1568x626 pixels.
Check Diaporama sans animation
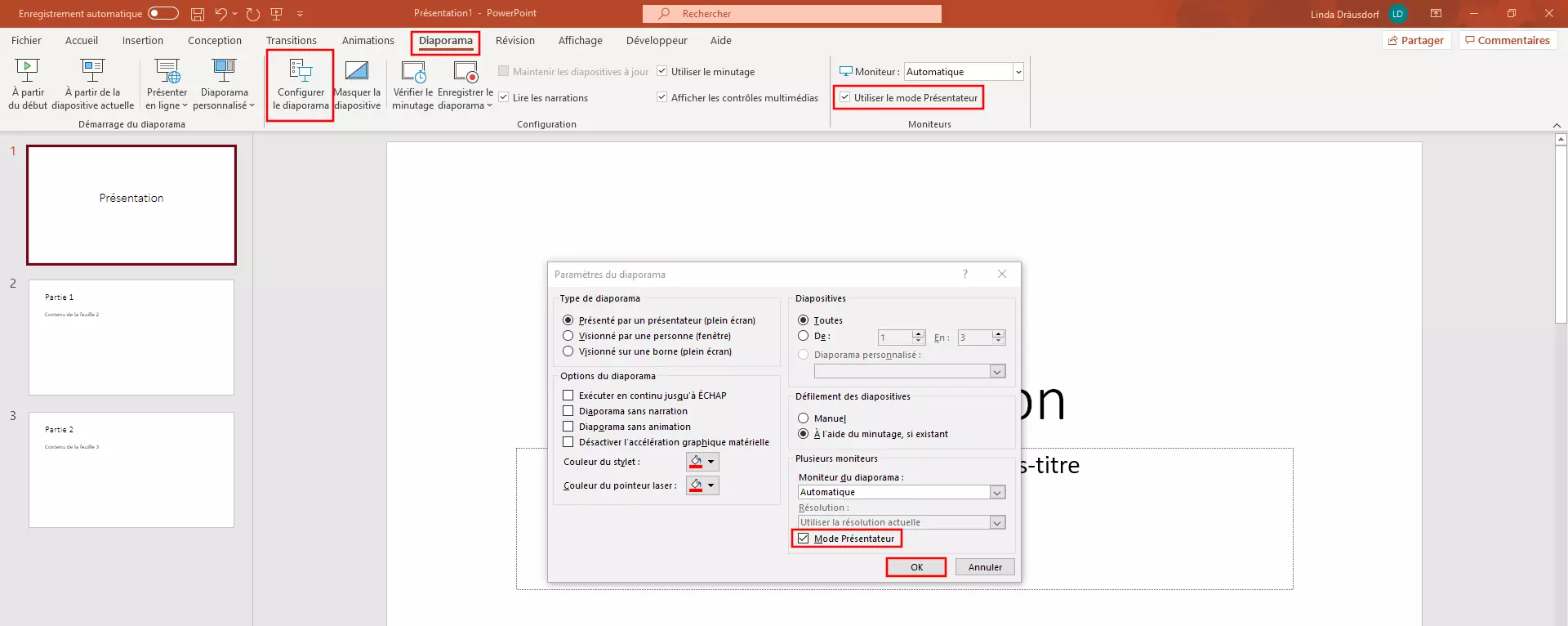(x=568, y=427)
